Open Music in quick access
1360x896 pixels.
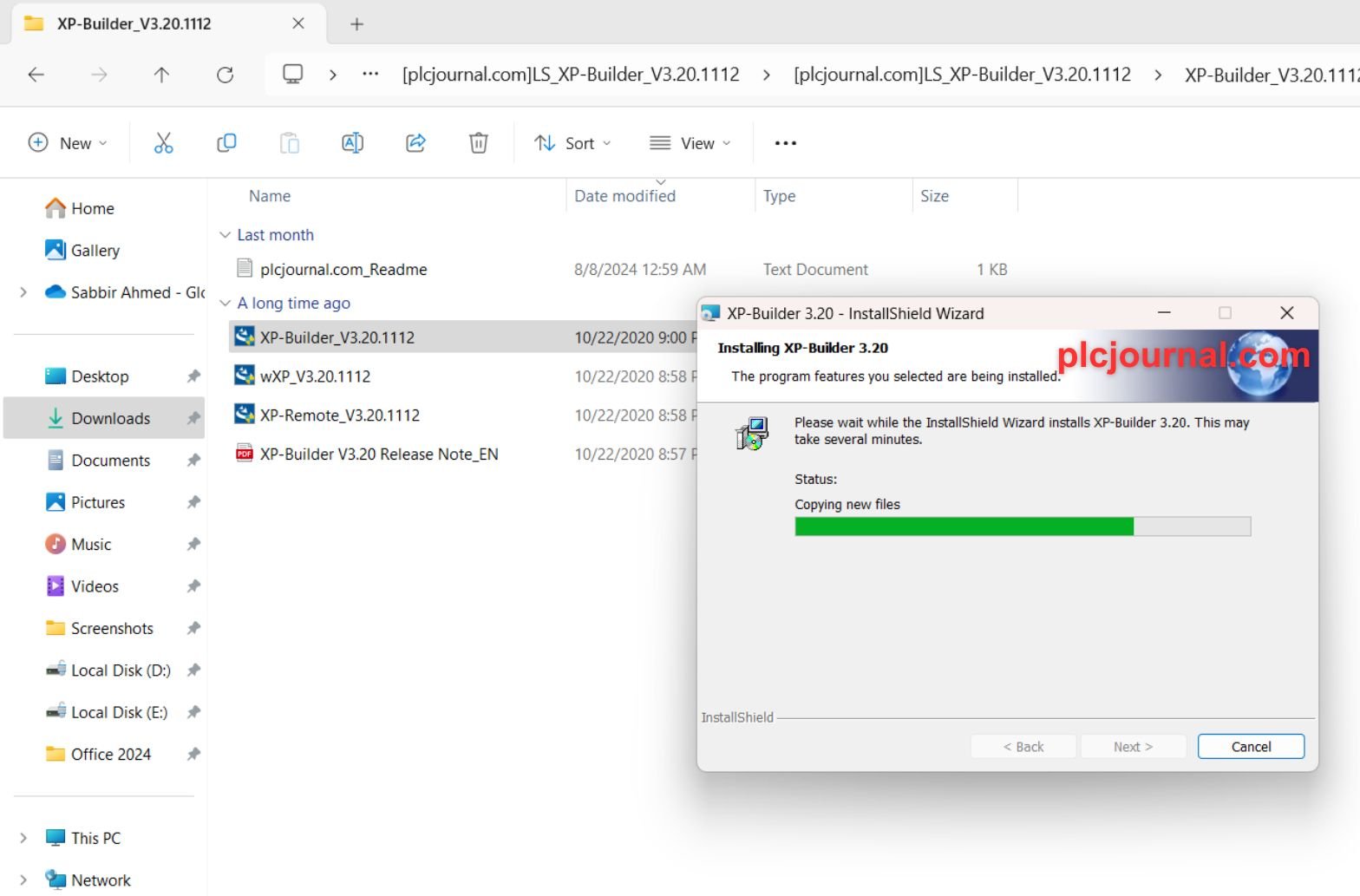pyautogui.click(x=78, y=545)
